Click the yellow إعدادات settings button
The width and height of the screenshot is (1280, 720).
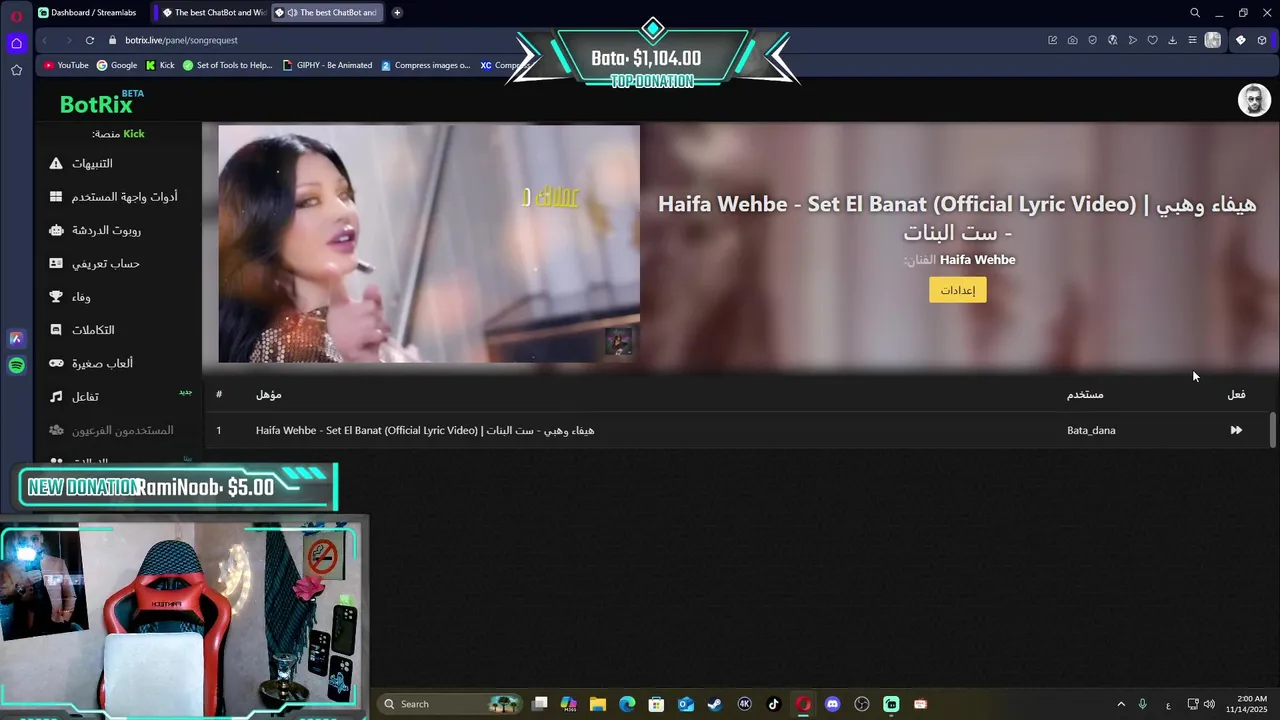pyautogui.click(x=958, y=290)
